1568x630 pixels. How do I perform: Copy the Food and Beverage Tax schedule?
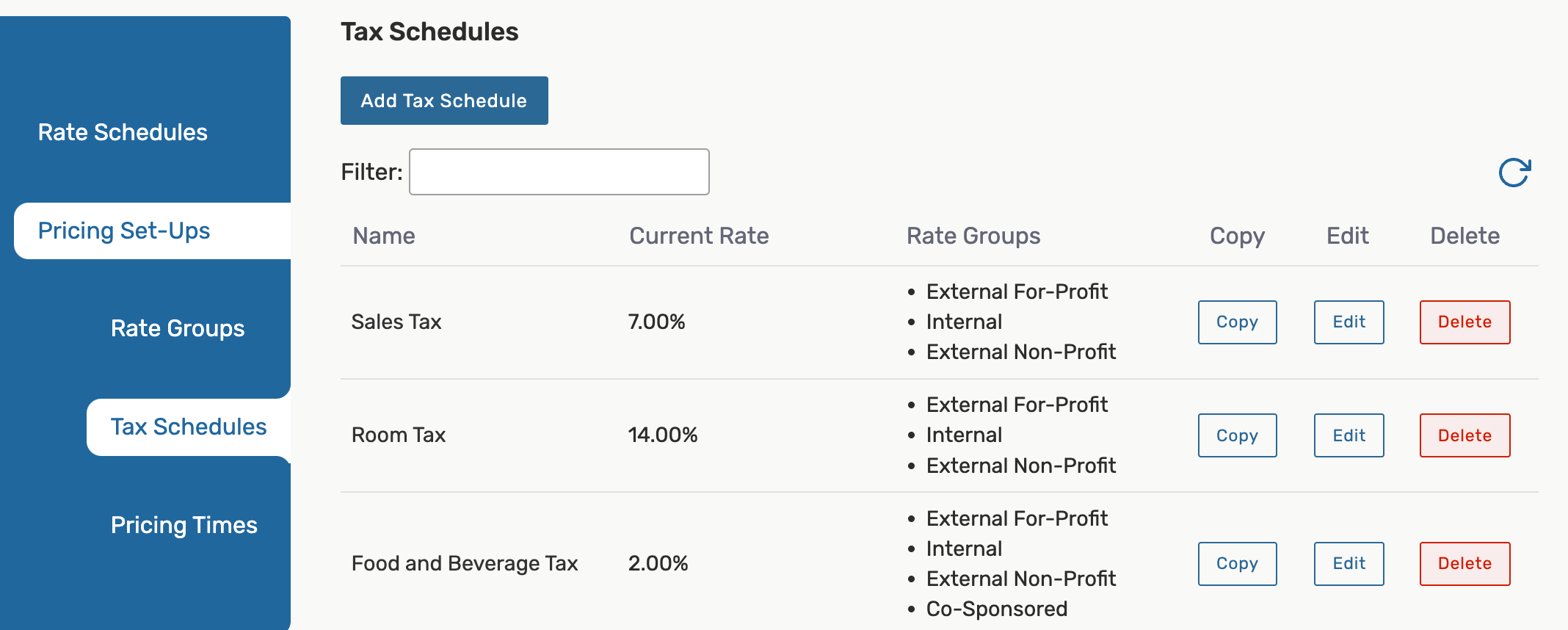click(x=1237, y=564)
